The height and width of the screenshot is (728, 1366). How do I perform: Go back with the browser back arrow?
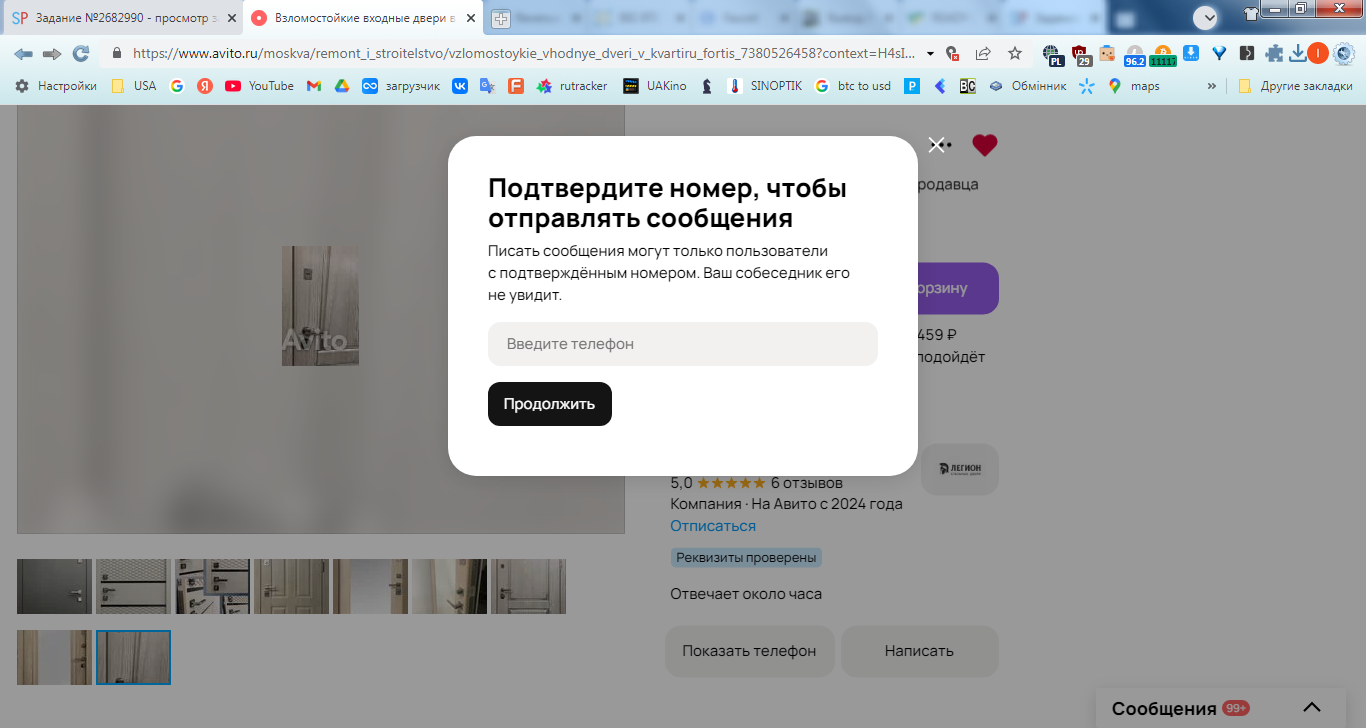coord(23,53)
